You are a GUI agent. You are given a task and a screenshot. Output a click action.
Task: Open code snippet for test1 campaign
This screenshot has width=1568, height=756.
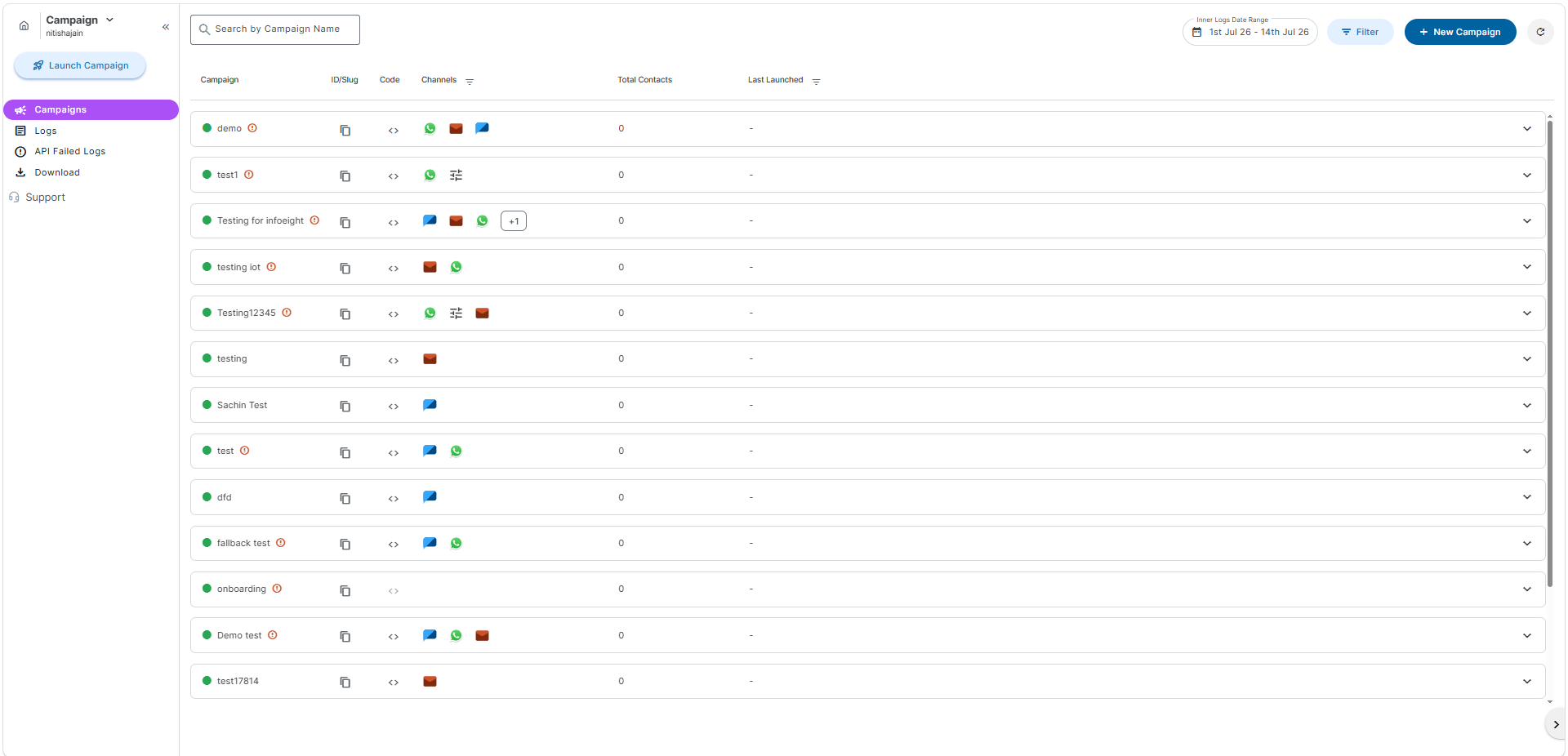point(394,176)
